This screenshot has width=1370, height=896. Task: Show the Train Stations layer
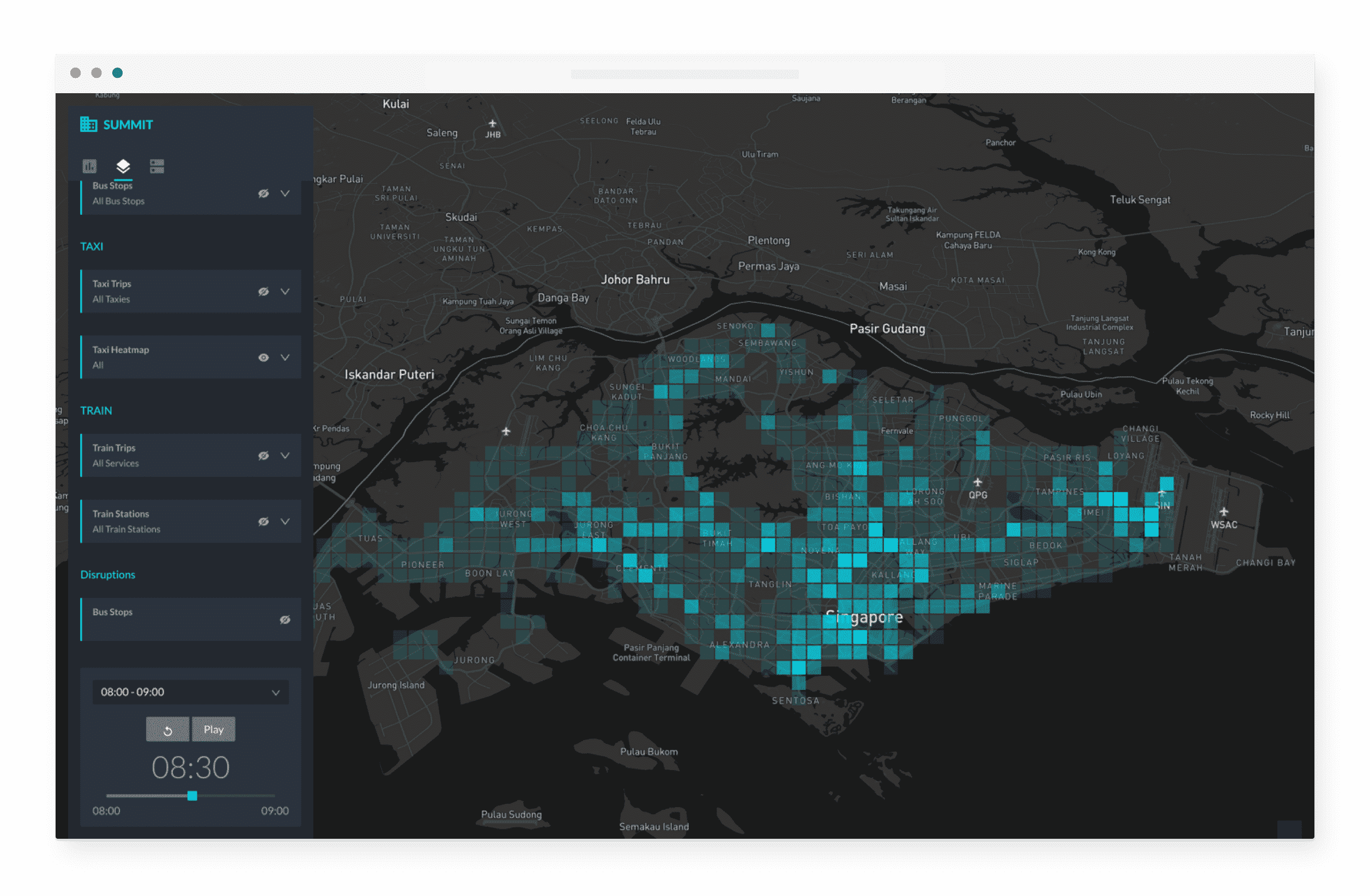(263, 520)
